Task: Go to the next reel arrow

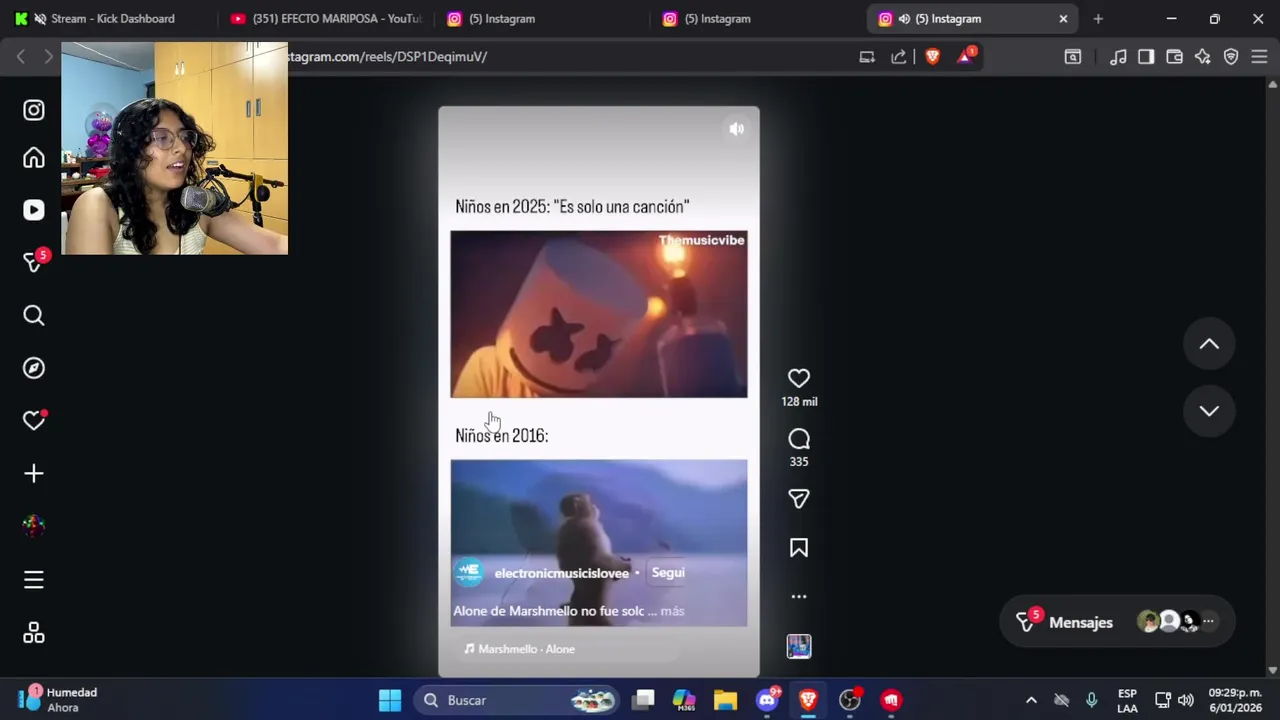Action: (1209, 411)
